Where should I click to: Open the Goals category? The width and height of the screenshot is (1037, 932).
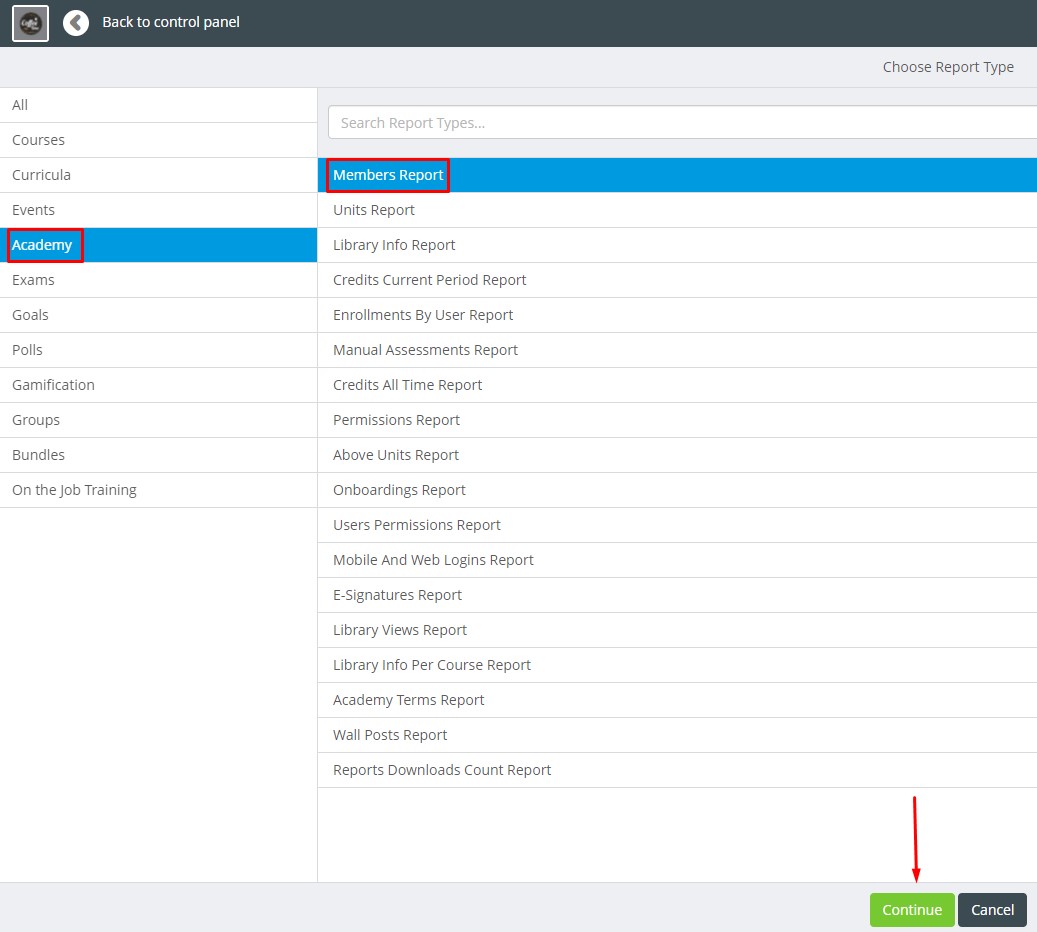click(x=158, y=315)
